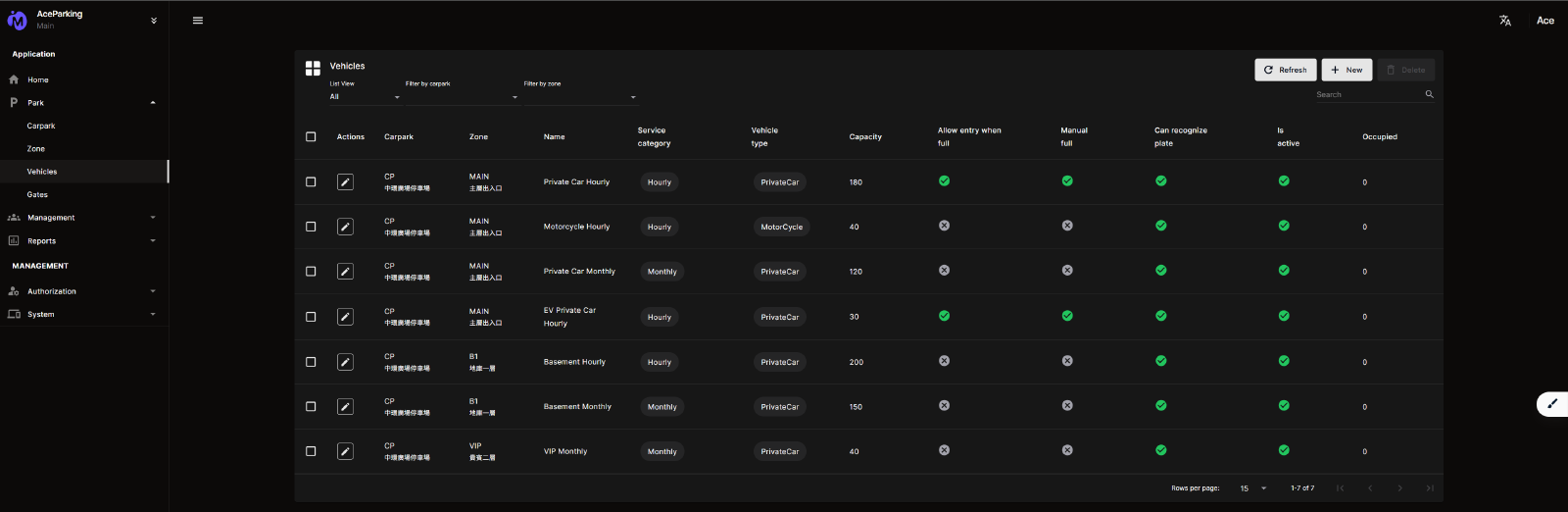Click the search magnifier icon

[1429, 95]
